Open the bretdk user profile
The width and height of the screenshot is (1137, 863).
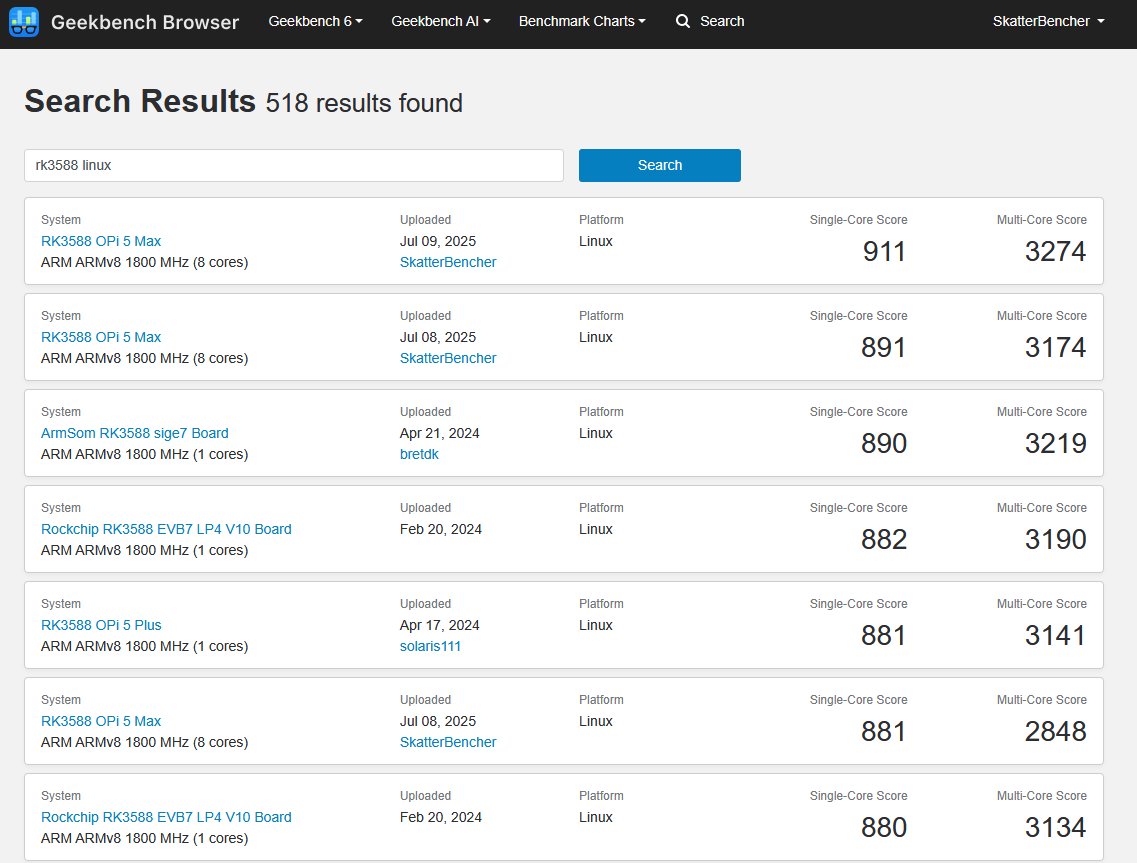(419, 454)
